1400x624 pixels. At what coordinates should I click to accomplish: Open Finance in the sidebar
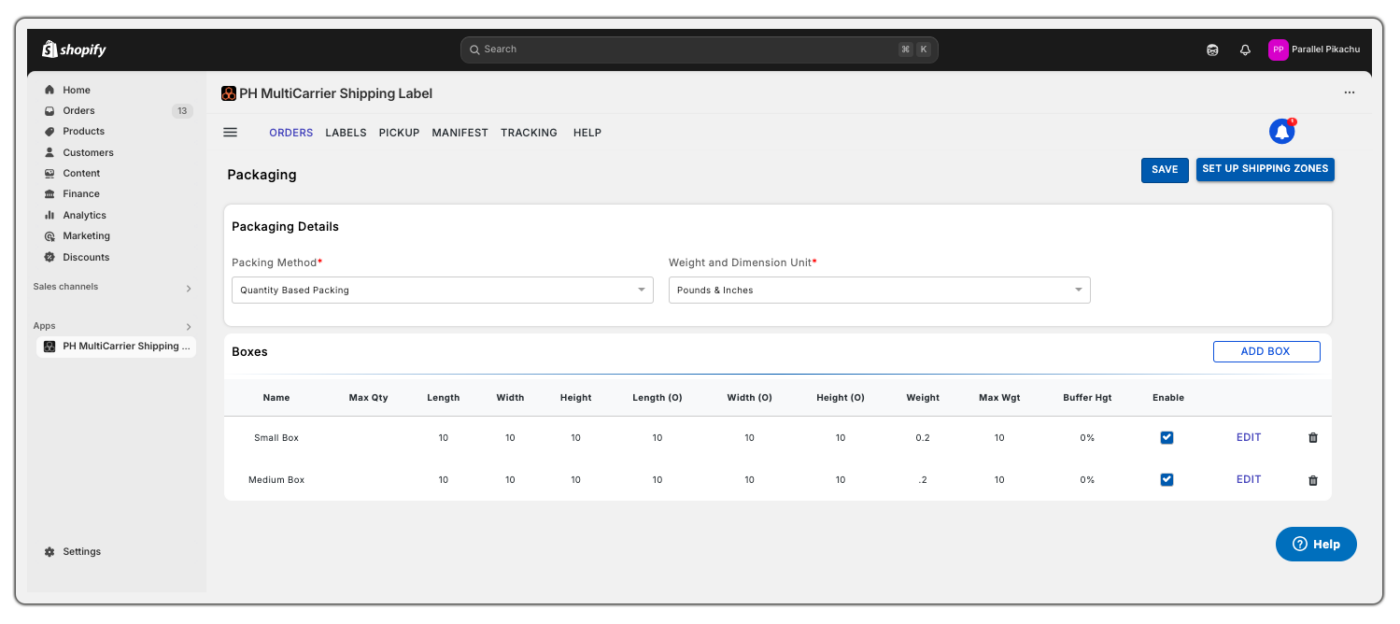coord(81,194)
